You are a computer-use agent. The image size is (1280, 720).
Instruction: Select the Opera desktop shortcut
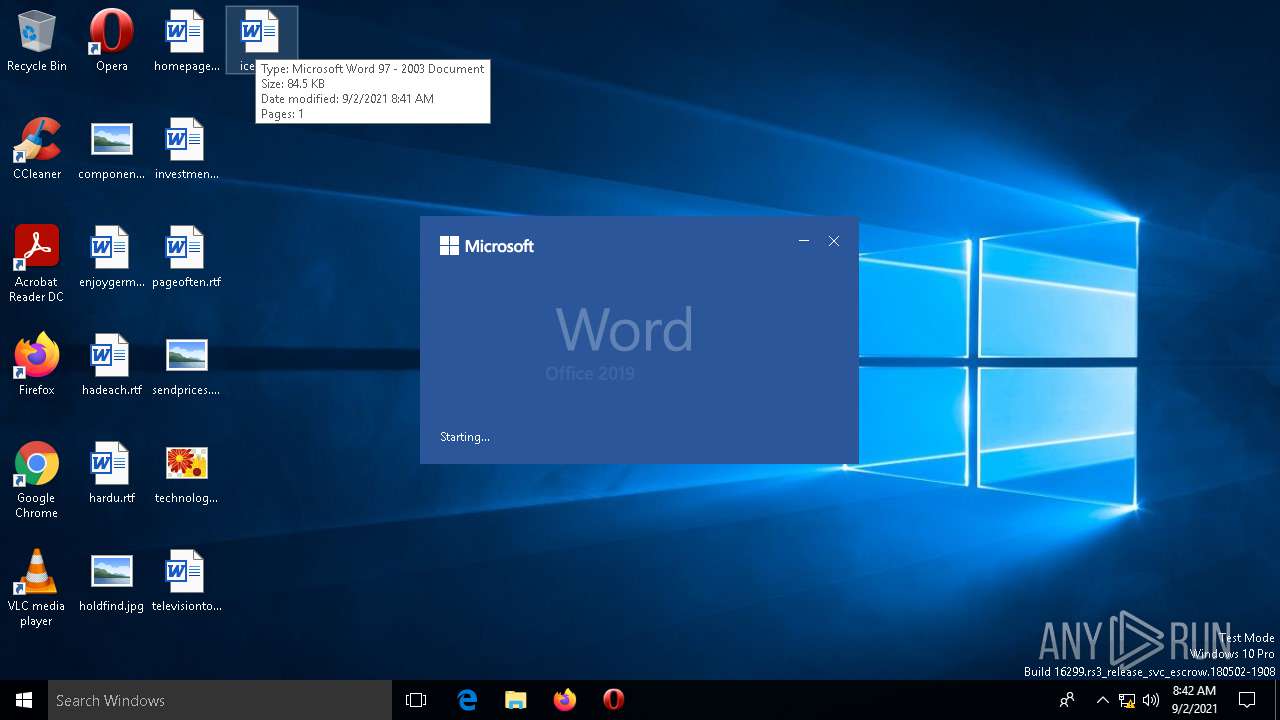pos(112,41)
